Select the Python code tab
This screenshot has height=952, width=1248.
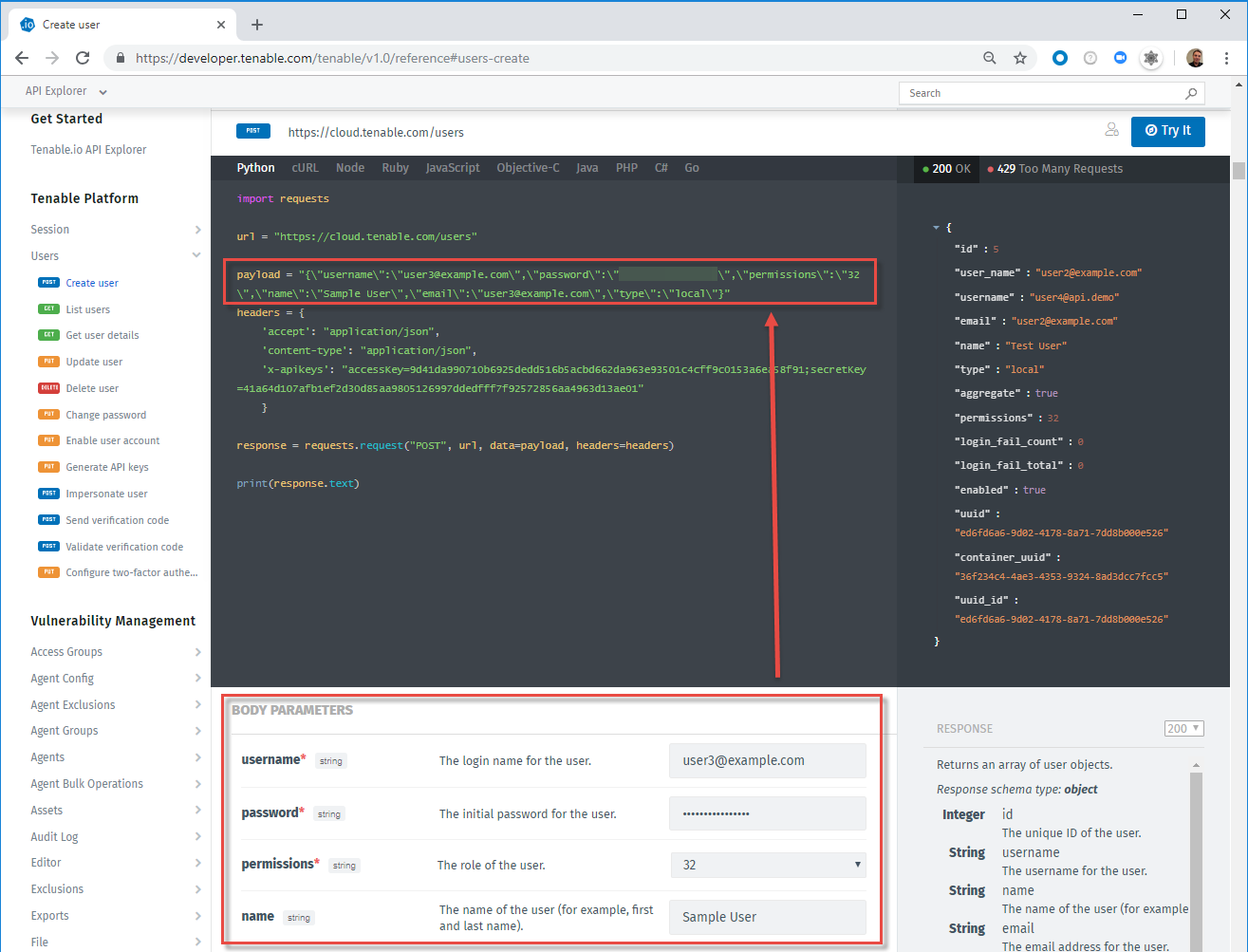point(255,168)
